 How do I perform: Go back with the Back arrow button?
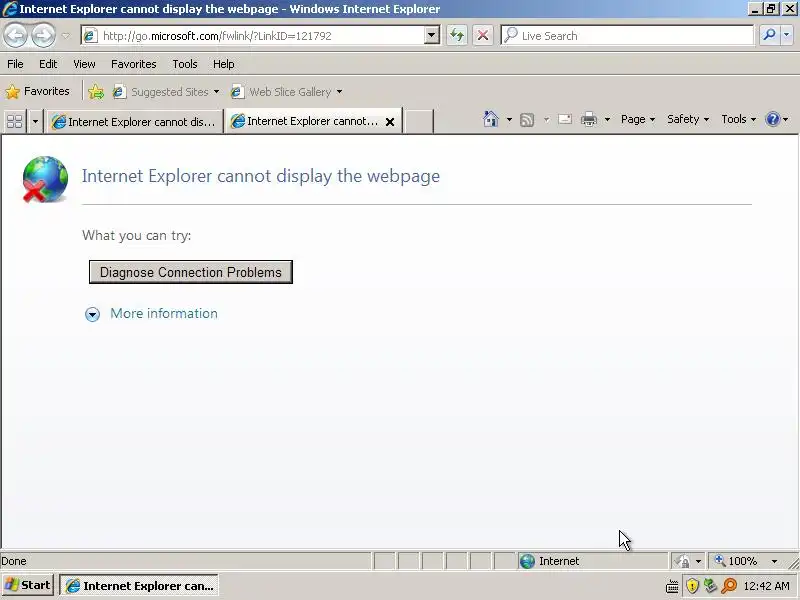click(x=16, y=35)
